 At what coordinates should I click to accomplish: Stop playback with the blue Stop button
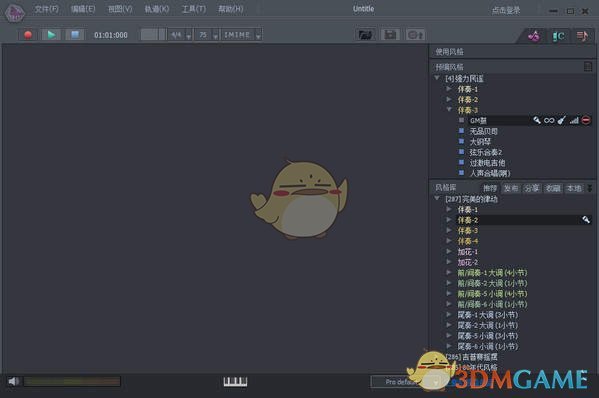coord(75,35)
